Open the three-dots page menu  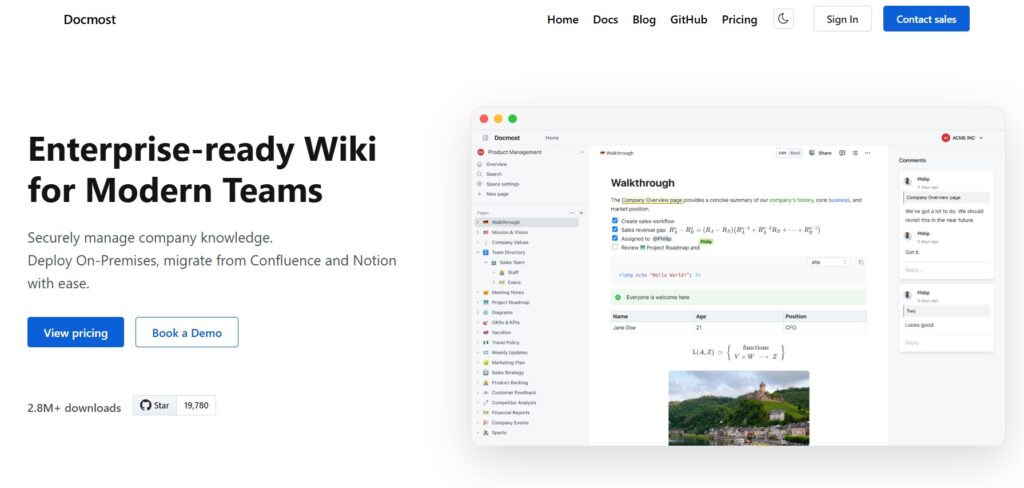pyautogui.click(x=867, y=153)
